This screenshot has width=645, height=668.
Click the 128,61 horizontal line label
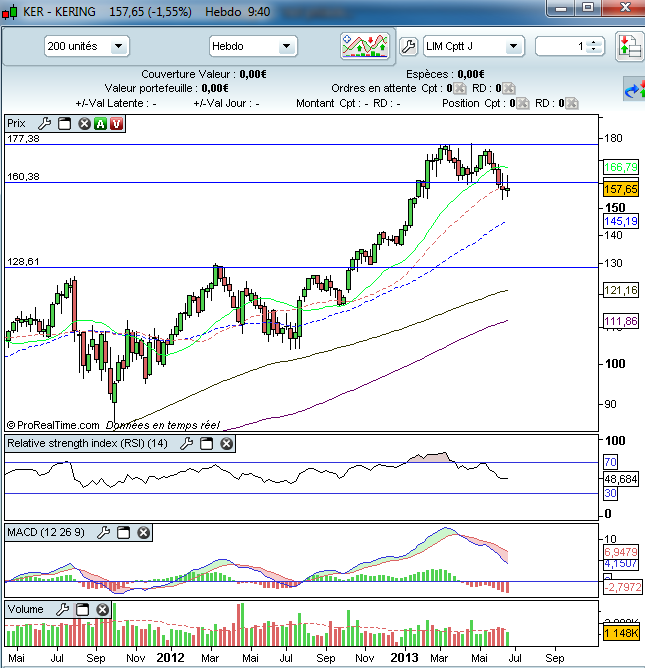(x=23, y=262)
